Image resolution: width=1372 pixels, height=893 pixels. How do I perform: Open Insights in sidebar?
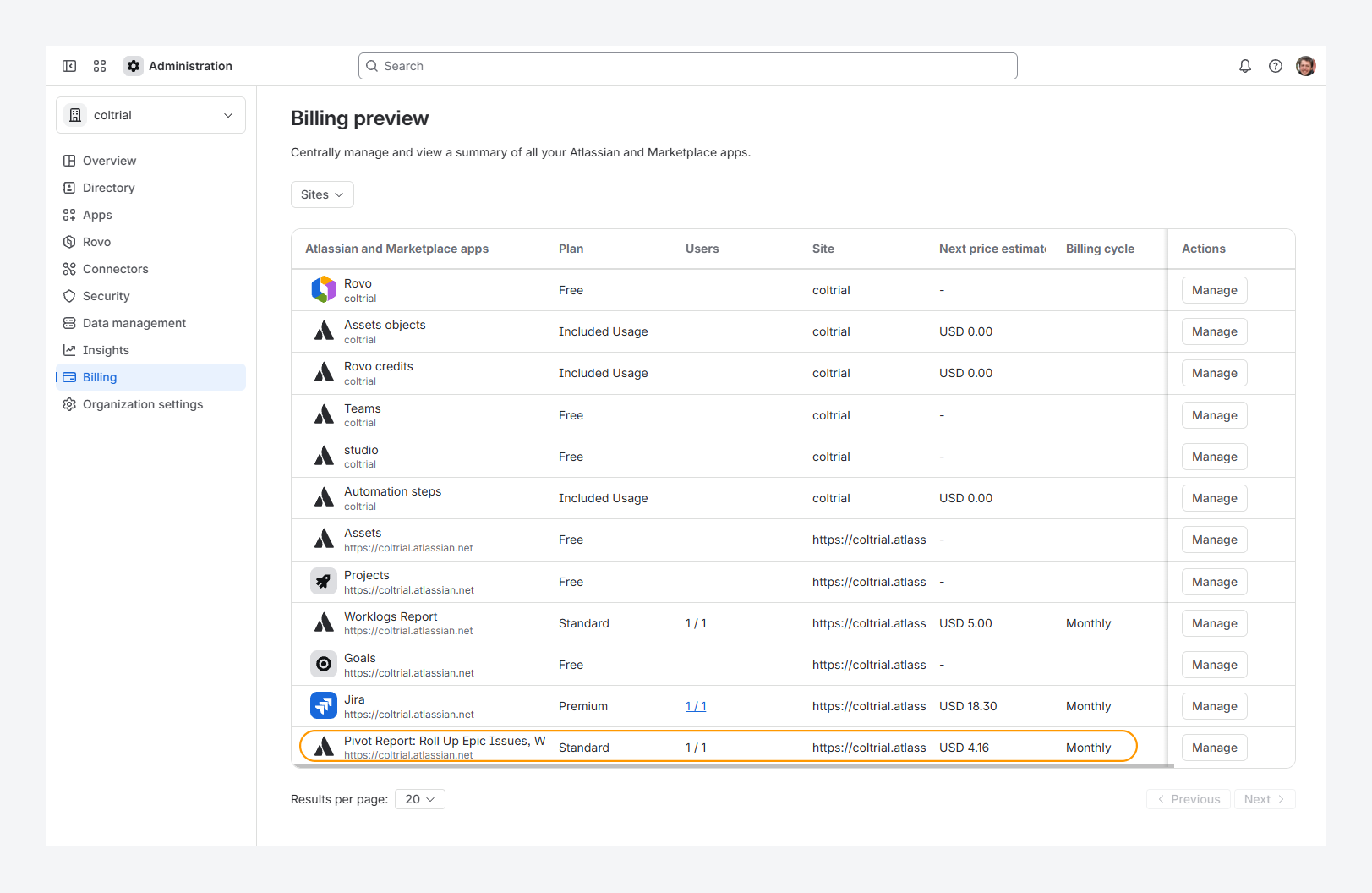pos(150,350)
